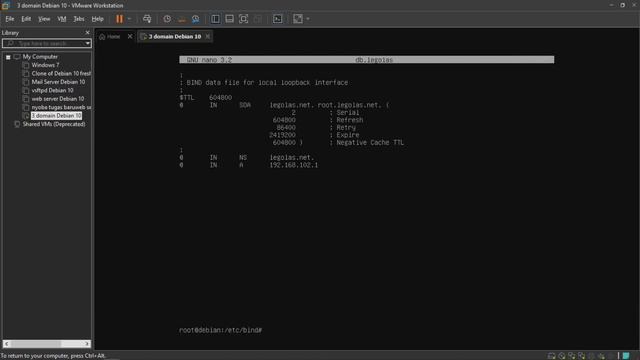Click the message log status icon
Image resolution: width=640 pixels, height=360 pixels.
[626, 356]
